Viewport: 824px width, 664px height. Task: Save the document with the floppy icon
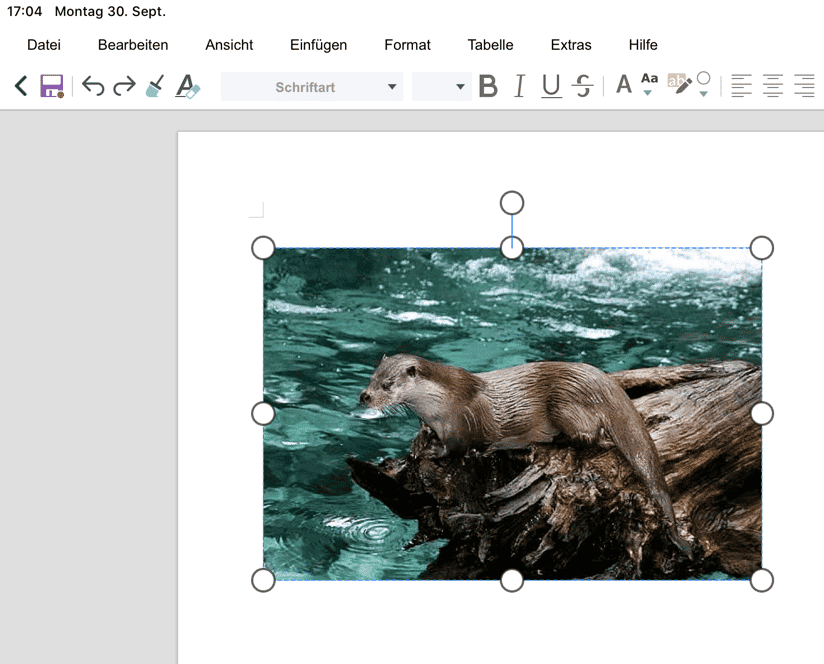(52, 86)
